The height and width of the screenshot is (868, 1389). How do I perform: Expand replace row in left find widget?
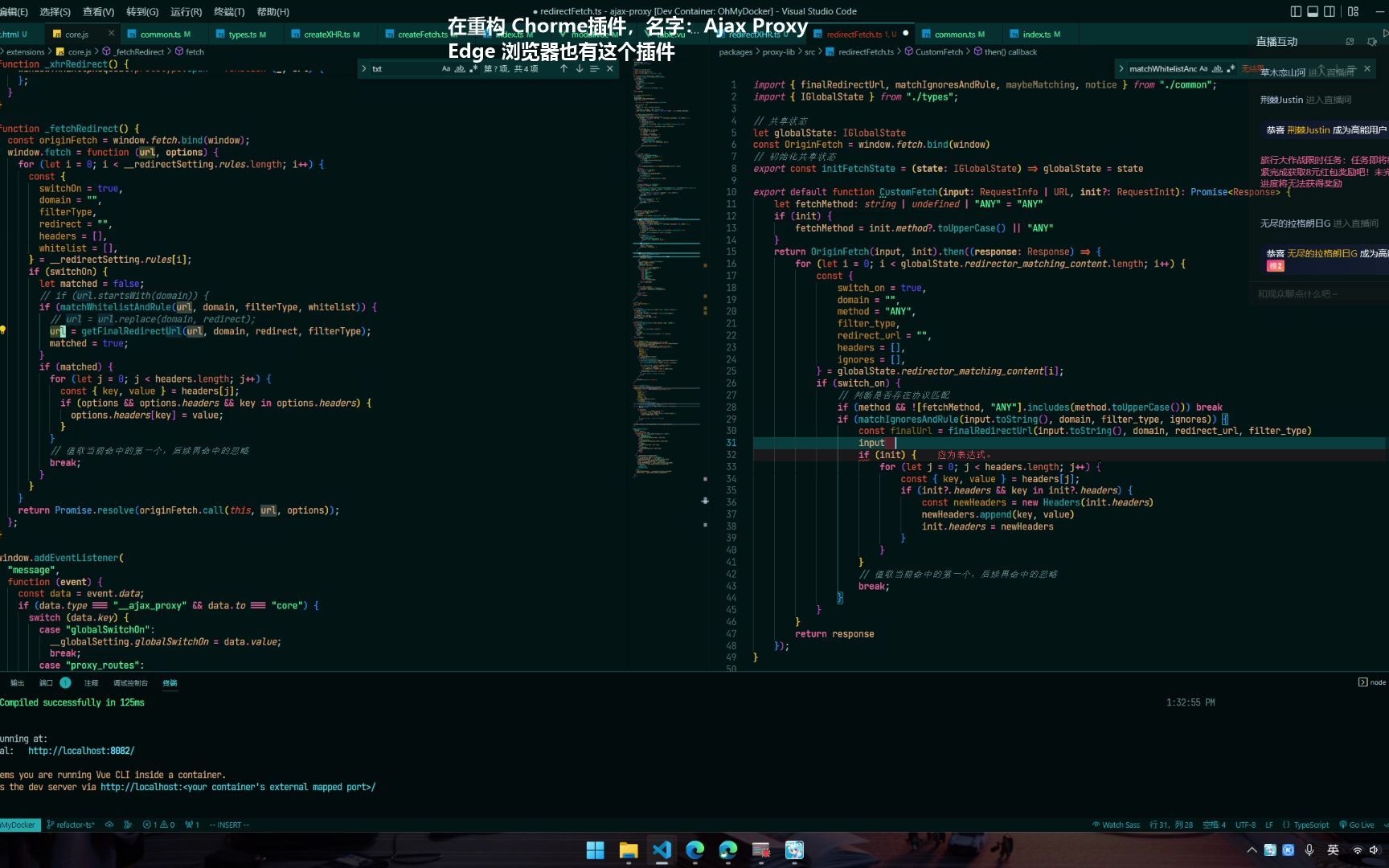pos(364,69)
